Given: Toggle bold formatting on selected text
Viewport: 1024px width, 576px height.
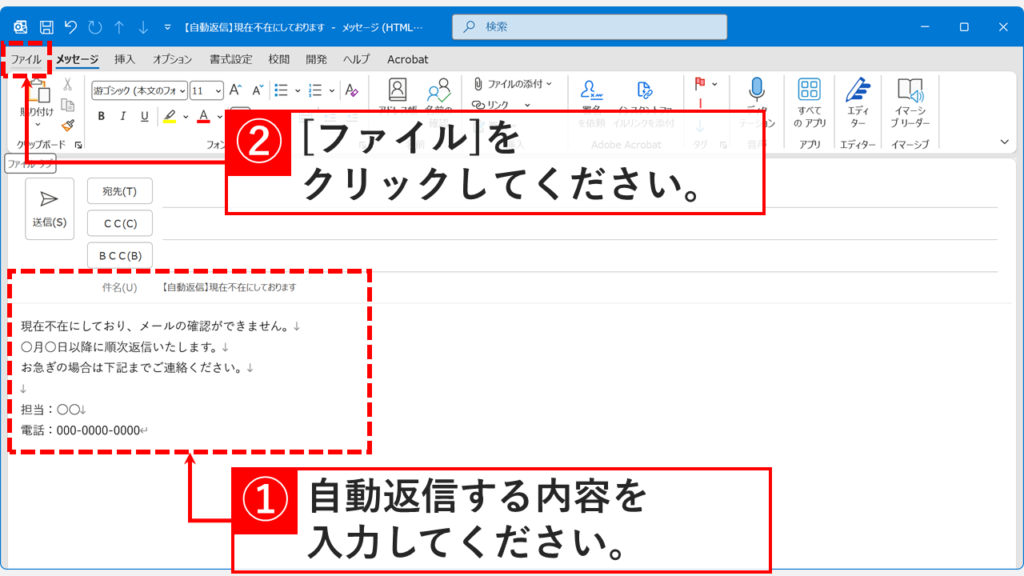Looking at the screenshot, I should 100,115.
